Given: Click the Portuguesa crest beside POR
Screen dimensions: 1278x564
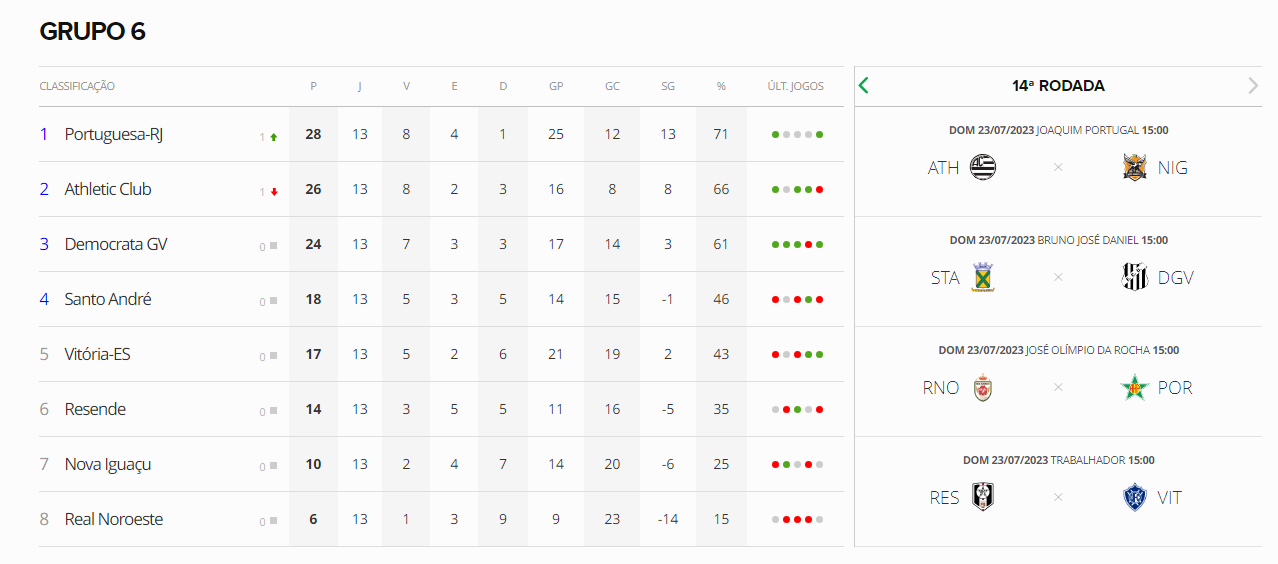Looking at the screenshot, I should (x=1134, y=387).
